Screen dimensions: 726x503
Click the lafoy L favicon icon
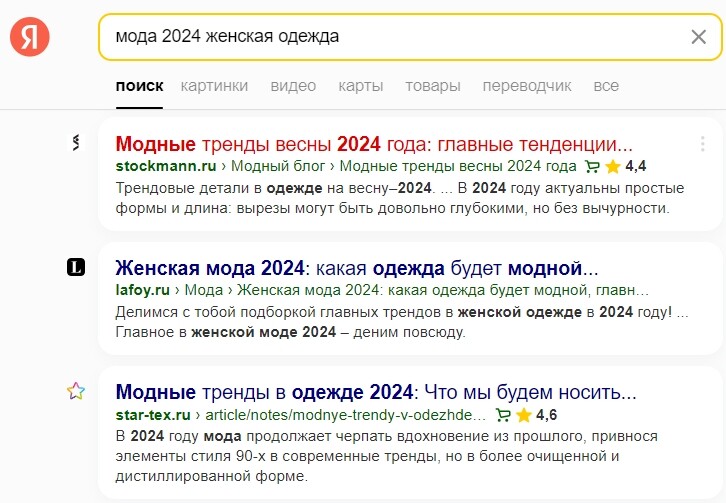(76, 267)
